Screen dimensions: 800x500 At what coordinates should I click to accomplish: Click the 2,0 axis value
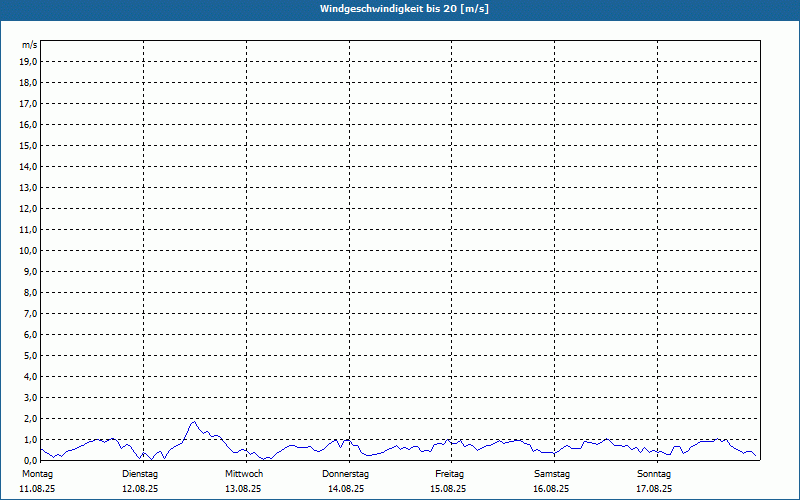[x=31, y=418]
